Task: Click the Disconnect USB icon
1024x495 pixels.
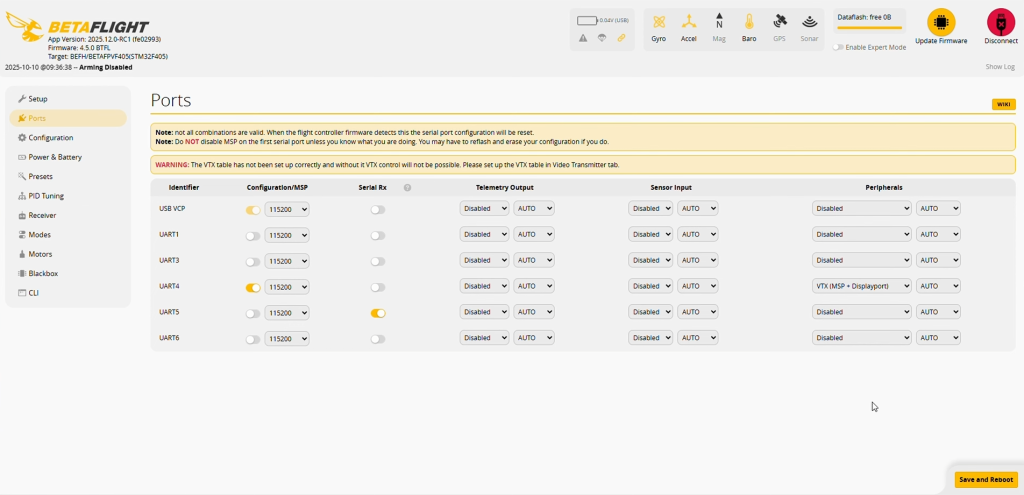Action: (x=1000, y=23)
